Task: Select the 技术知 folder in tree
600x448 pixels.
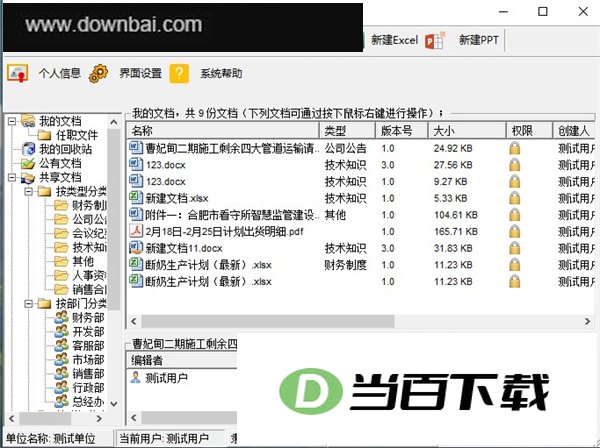Action: coord(81,248)
